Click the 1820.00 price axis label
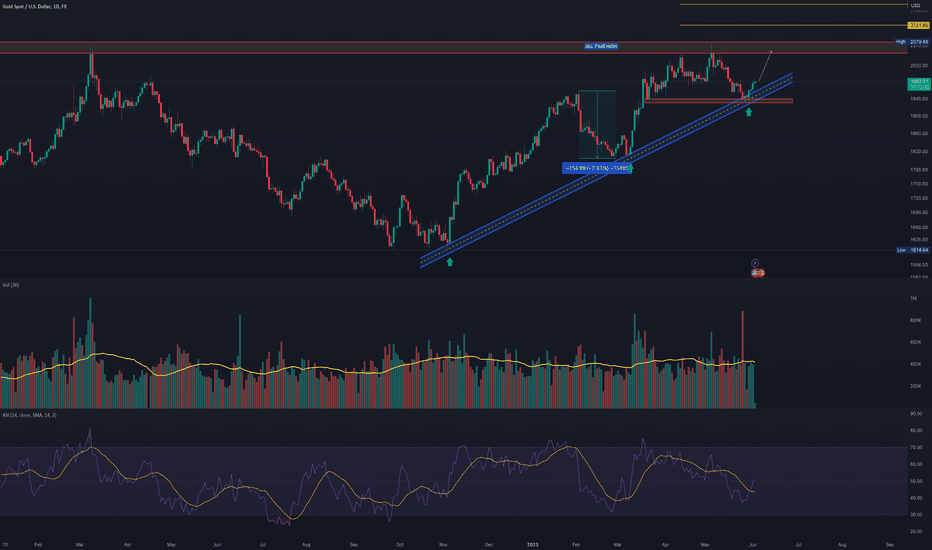932x550 pixels. 919,151
